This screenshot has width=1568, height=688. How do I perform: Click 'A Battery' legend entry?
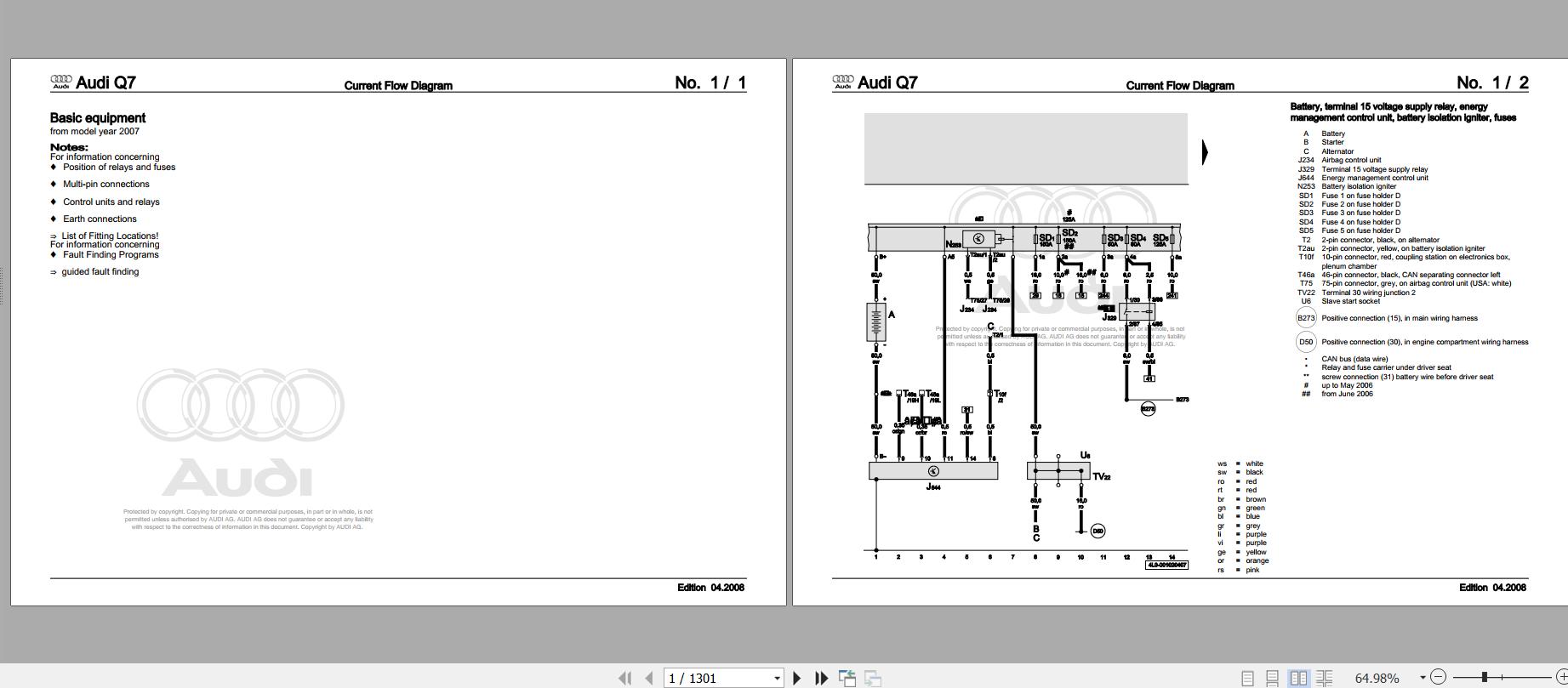1325,134
